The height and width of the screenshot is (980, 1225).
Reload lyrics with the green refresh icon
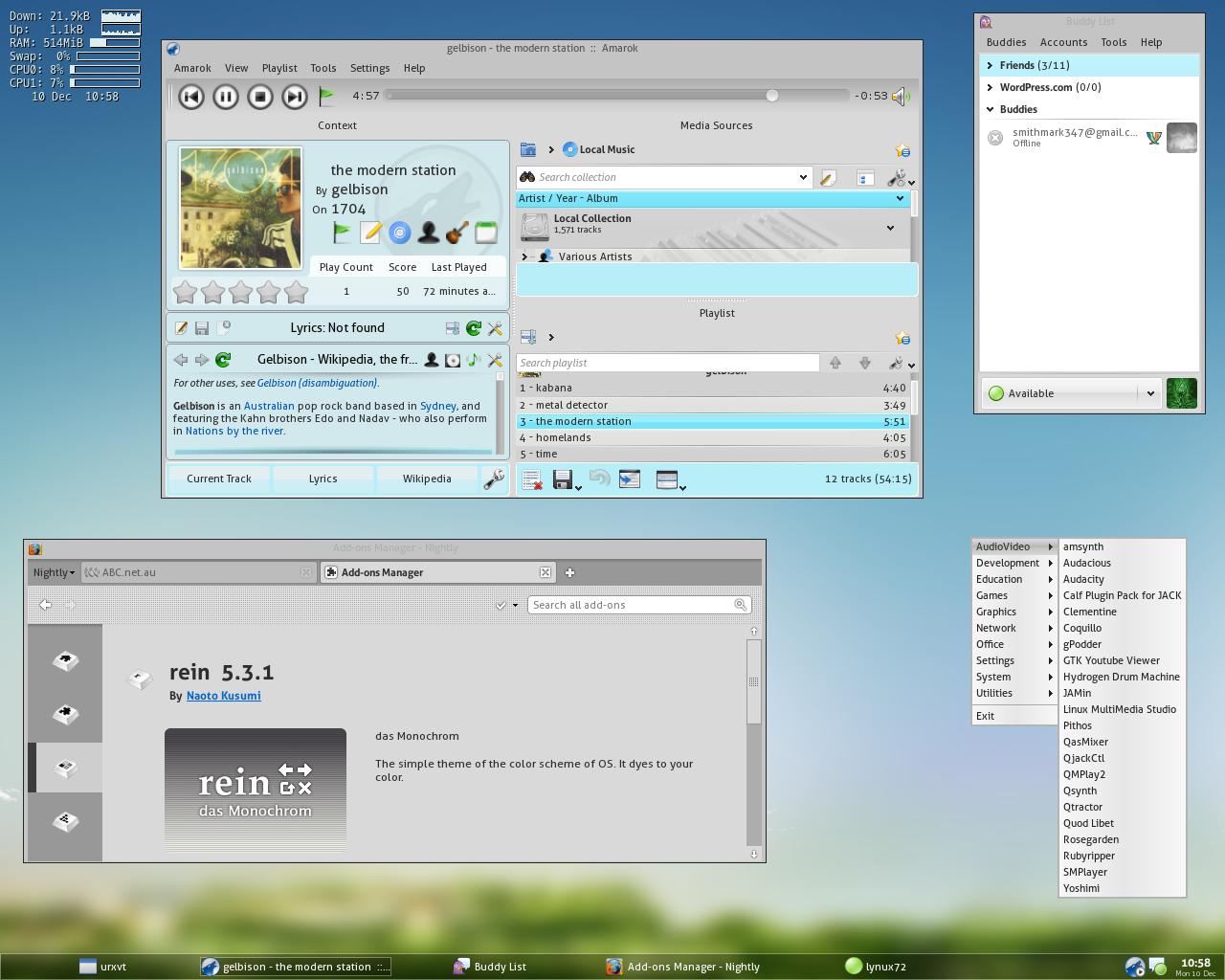tap(474, 328)
